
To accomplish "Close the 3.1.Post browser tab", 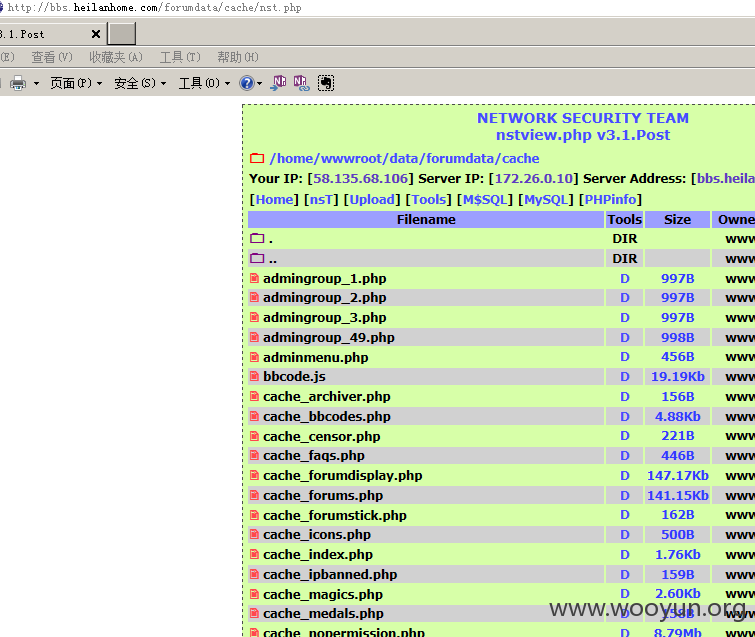I will click(96, 34).
